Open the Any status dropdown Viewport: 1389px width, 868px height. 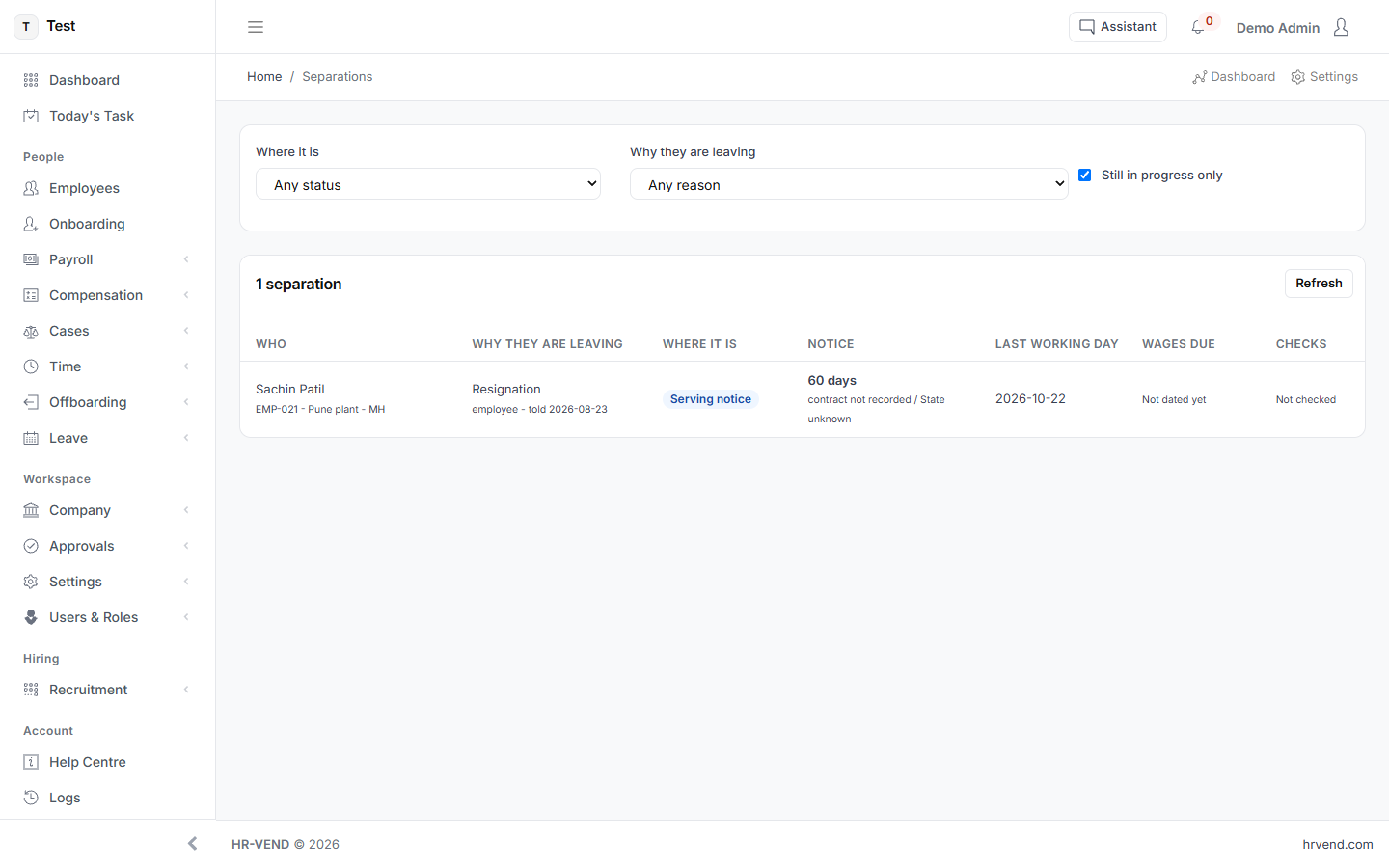point(428,184)
